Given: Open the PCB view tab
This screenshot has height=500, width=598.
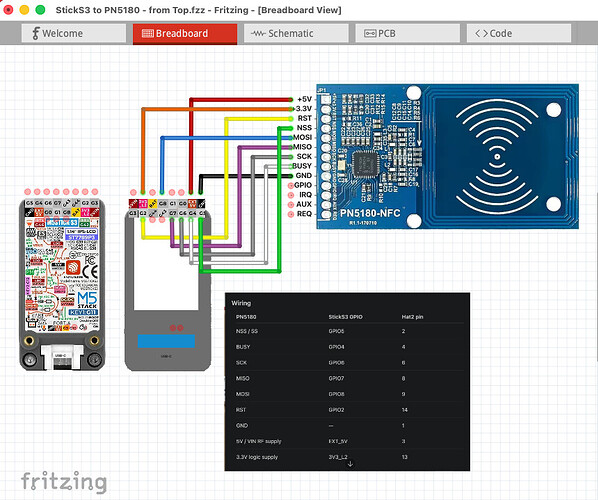Looking at the screenshot, I should (x=407, y=34).
